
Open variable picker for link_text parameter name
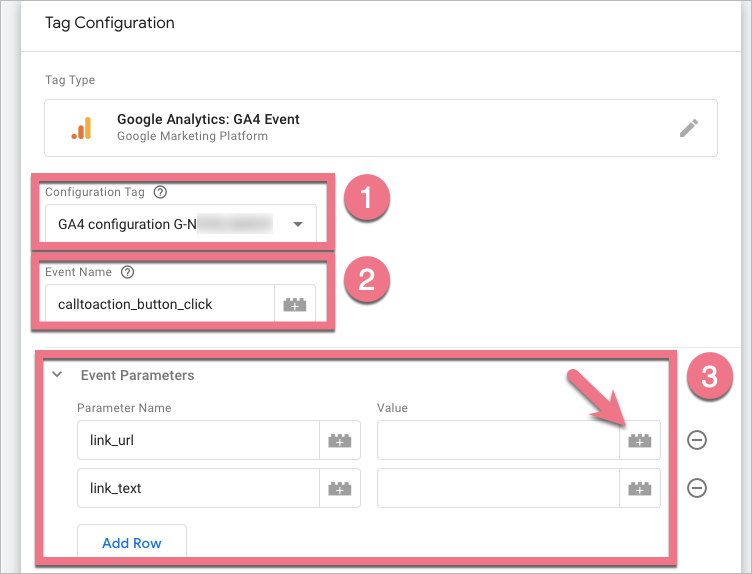tap(340, 488)
